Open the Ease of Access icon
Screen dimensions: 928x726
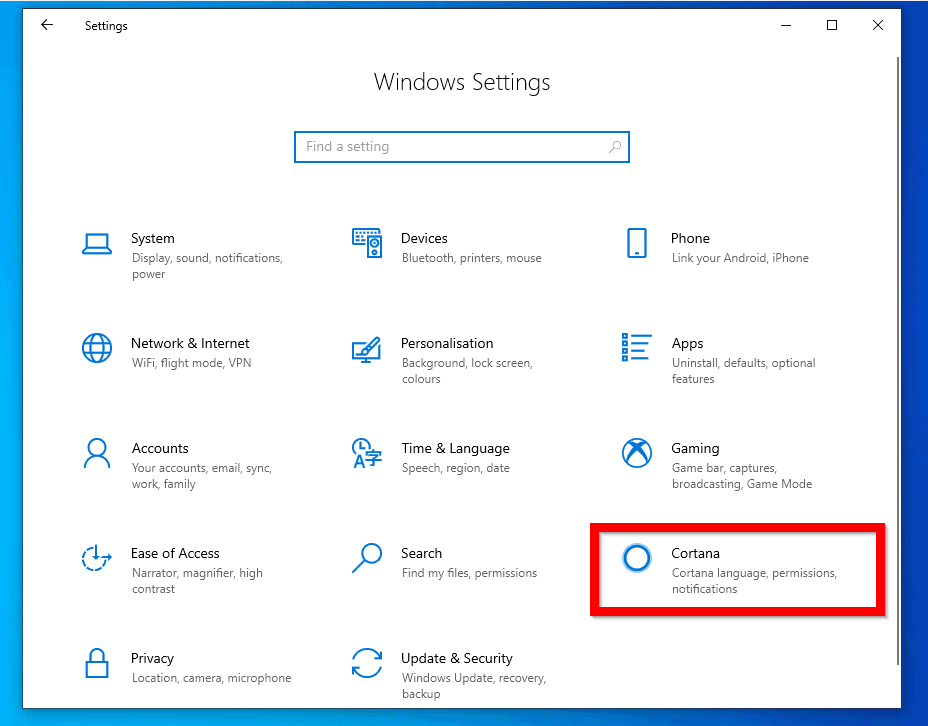(x=96, y=558)
